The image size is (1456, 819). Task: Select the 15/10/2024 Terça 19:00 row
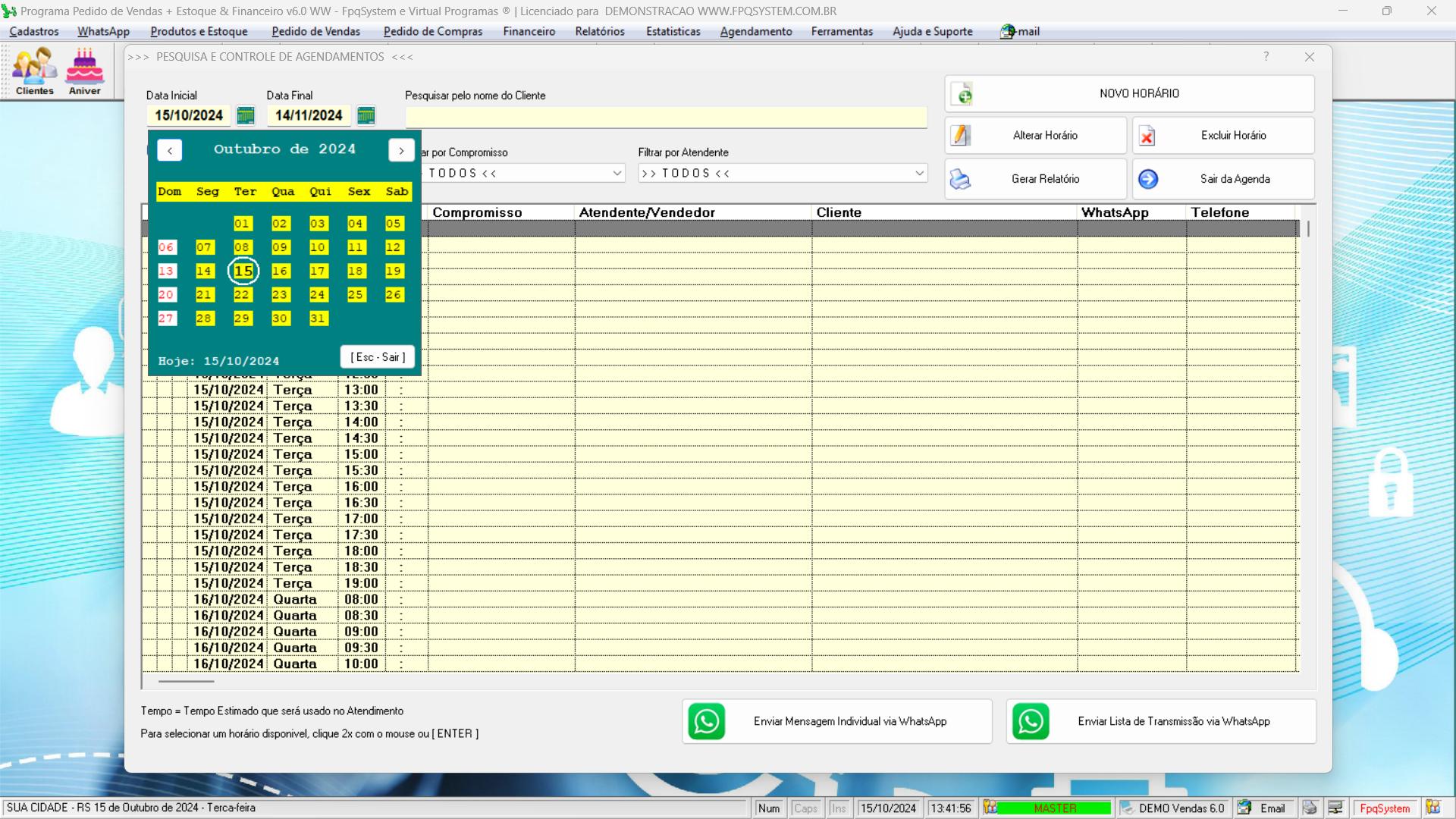coord(720,583)
